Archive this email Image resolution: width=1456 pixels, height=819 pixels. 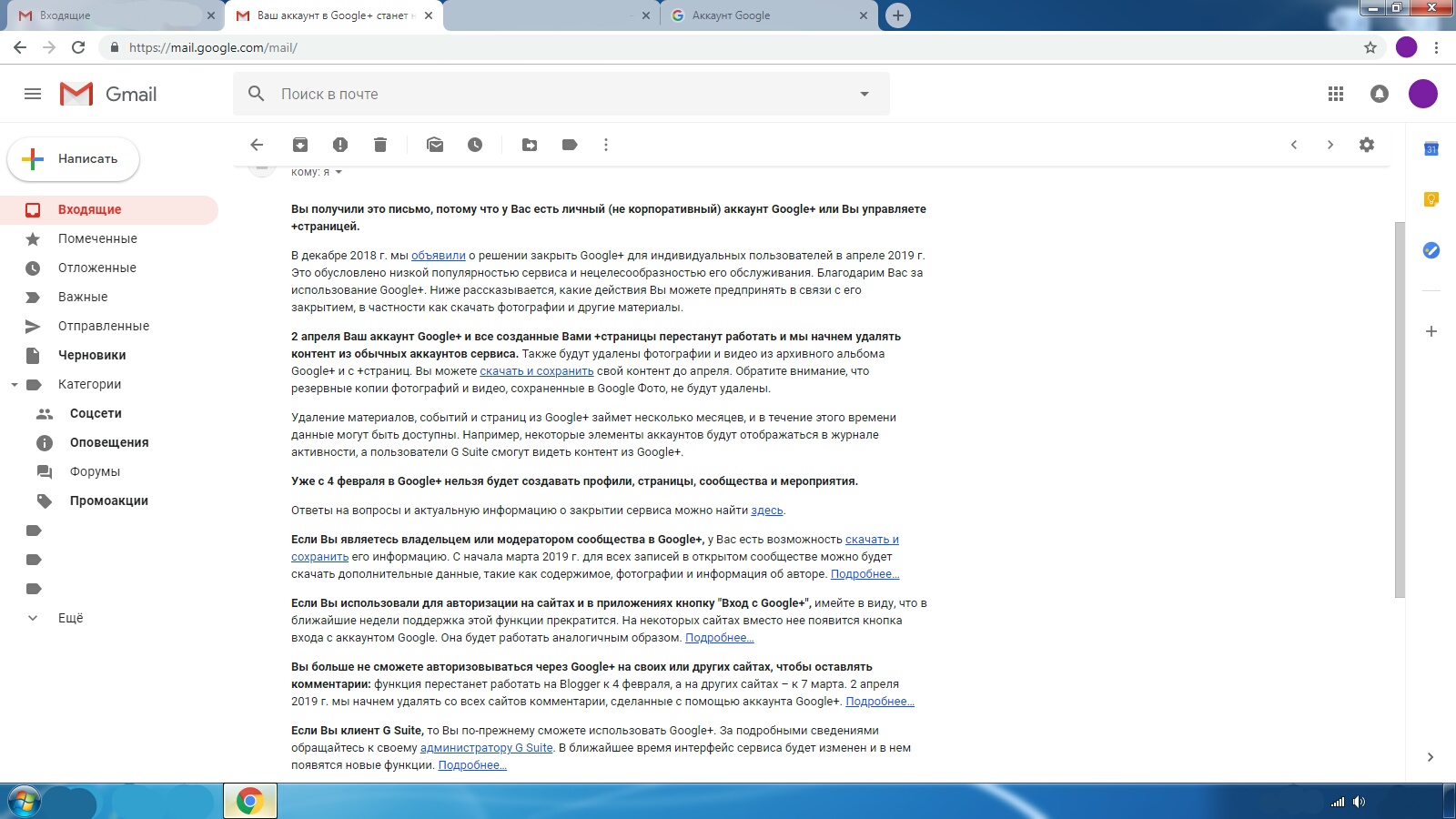300,145
